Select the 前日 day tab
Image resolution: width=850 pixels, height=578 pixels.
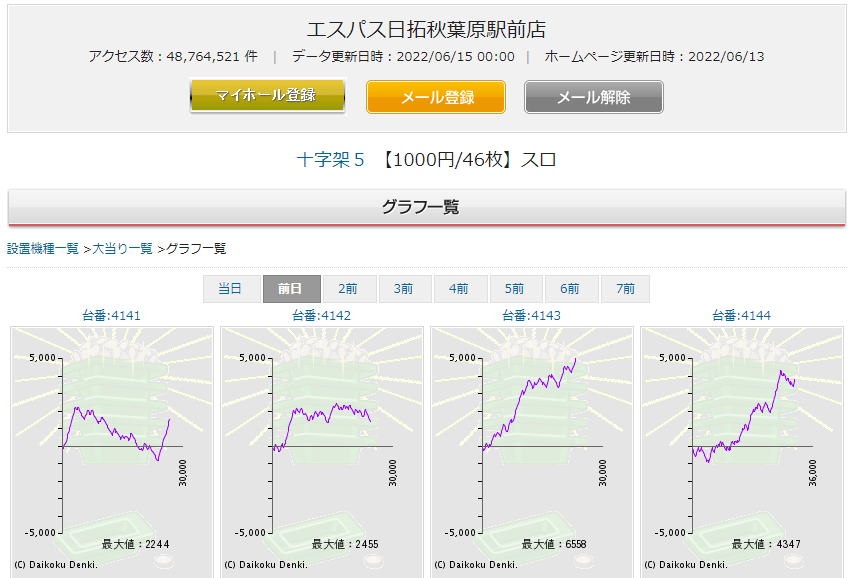click(292, 289)
